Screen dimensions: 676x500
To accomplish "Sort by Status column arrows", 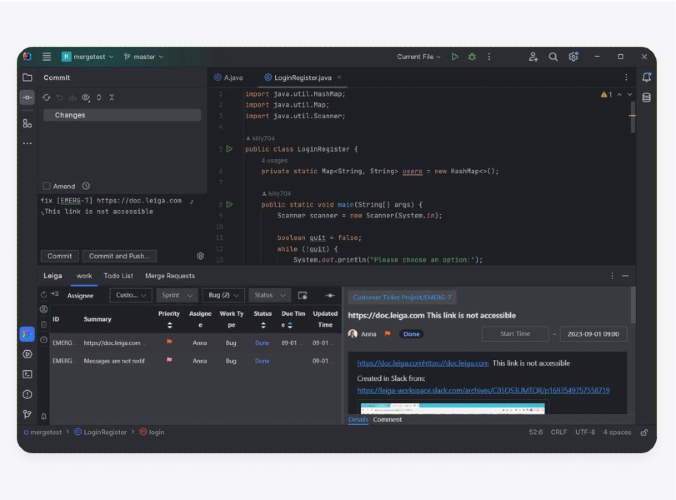I will point(263,325).
